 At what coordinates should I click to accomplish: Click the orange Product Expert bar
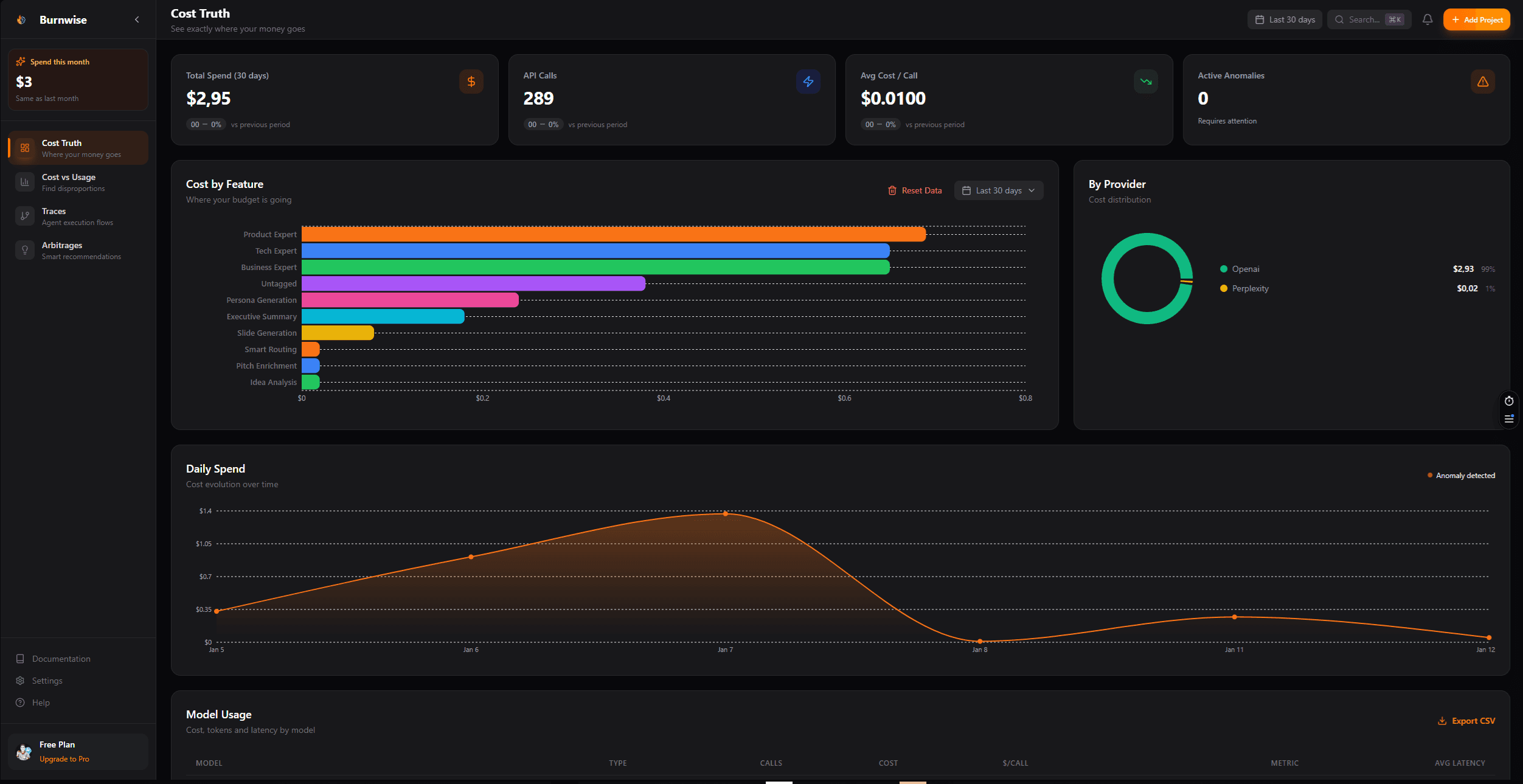pyautogui.click(x=613, y=234)
